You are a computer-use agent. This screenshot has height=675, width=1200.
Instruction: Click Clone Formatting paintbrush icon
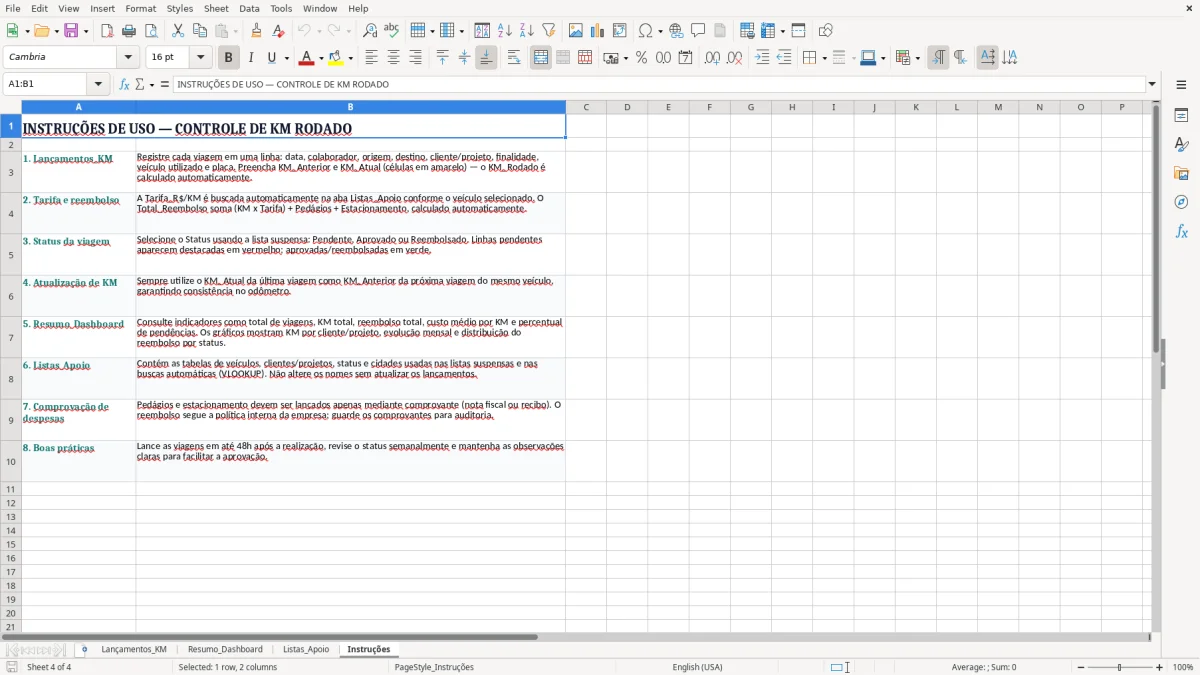(257, 31)
